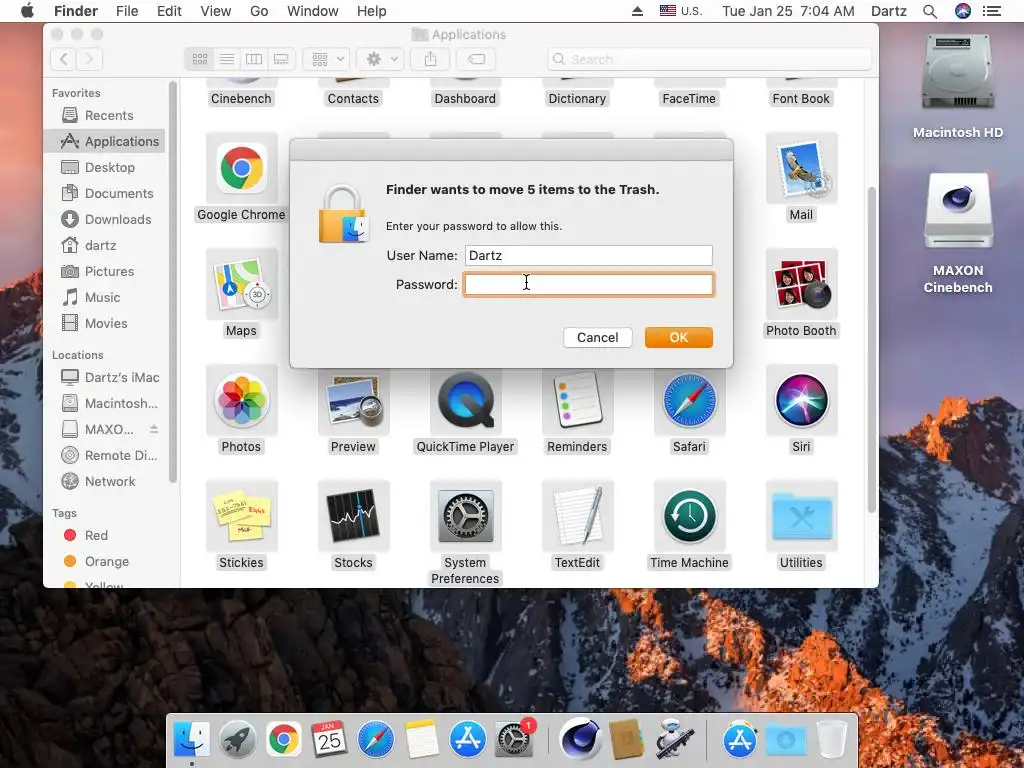Open the Go menu
The width and height of the screenshot is (1024, 768).
click(x=259, y=11)
